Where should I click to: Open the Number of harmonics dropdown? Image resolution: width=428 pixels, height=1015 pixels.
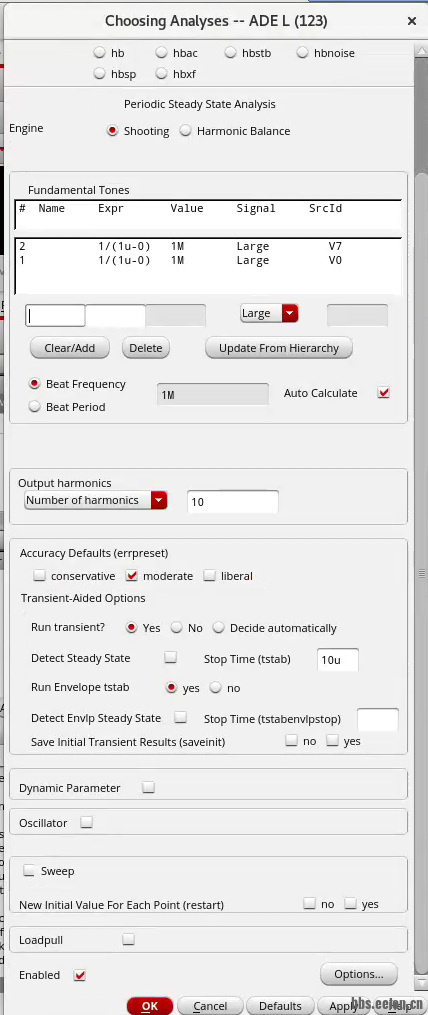pyautogui.click(x=96, y=500)
